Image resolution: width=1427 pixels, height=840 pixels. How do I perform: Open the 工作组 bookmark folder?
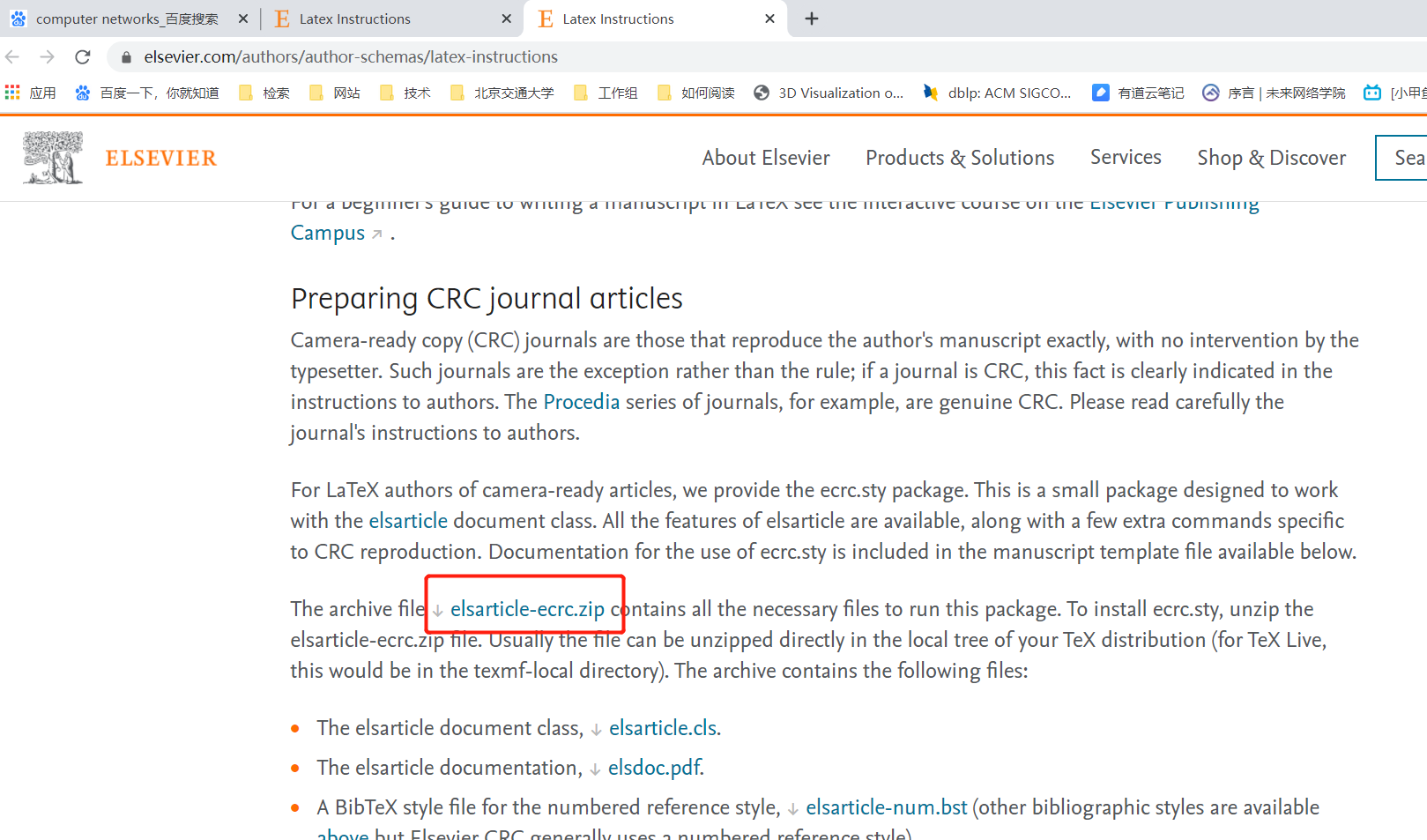pyautogui.click(x=606, y=93)
